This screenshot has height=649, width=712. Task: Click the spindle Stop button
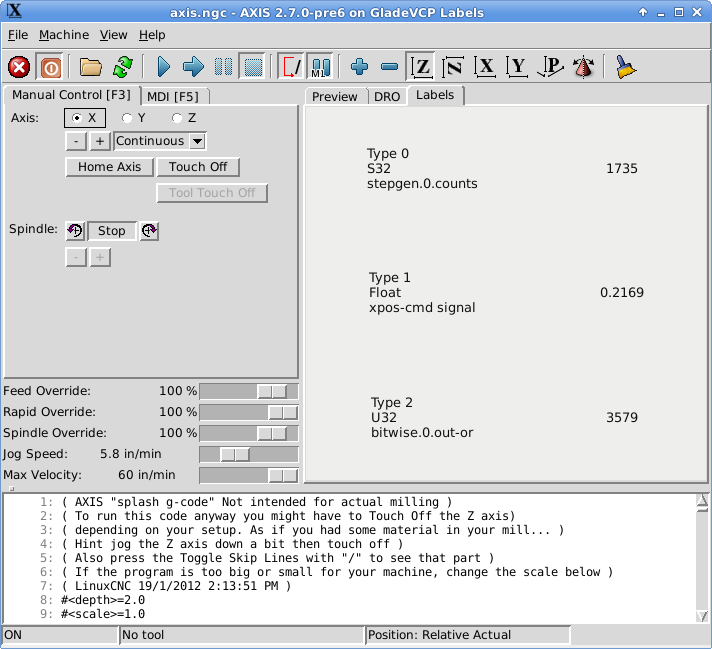click(112, 231)
